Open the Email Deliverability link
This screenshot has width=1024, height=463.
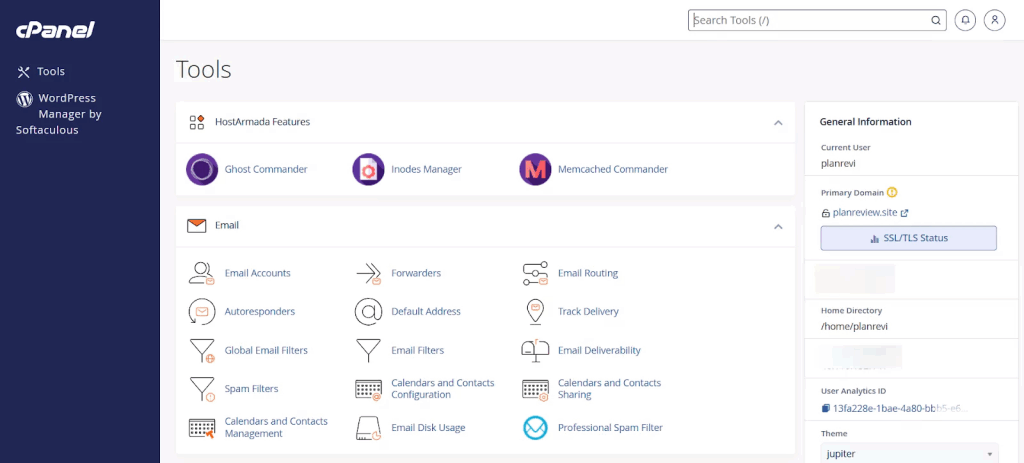point(598,351)
